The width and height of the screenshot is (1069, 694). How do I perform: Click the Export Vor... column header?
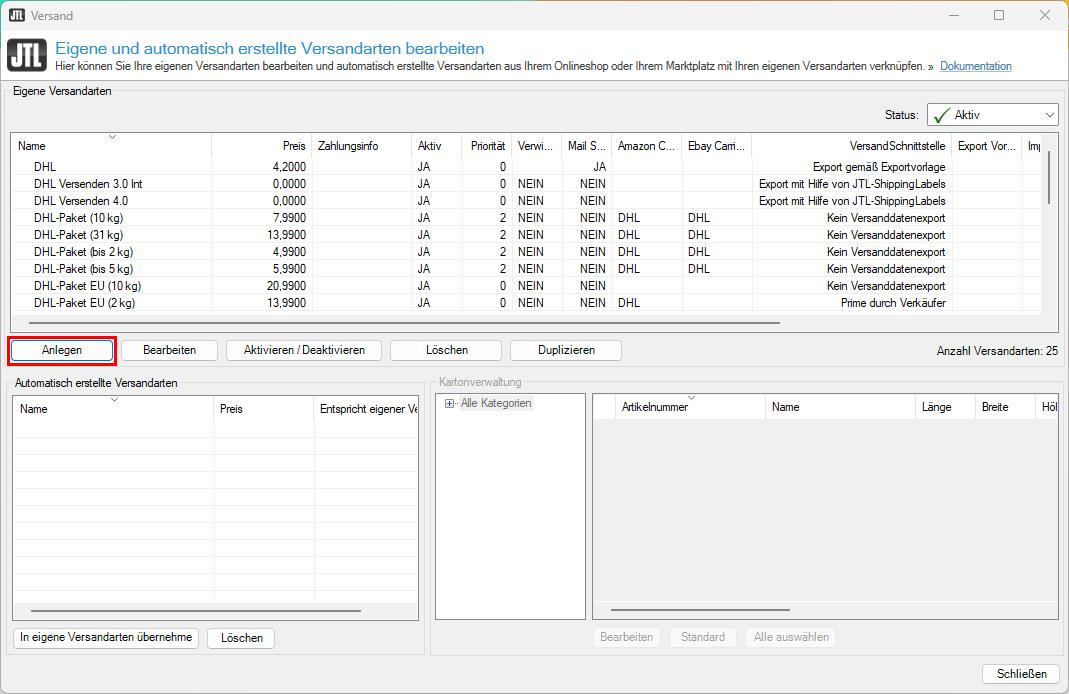pyautogui.click(x=987, y=146)
